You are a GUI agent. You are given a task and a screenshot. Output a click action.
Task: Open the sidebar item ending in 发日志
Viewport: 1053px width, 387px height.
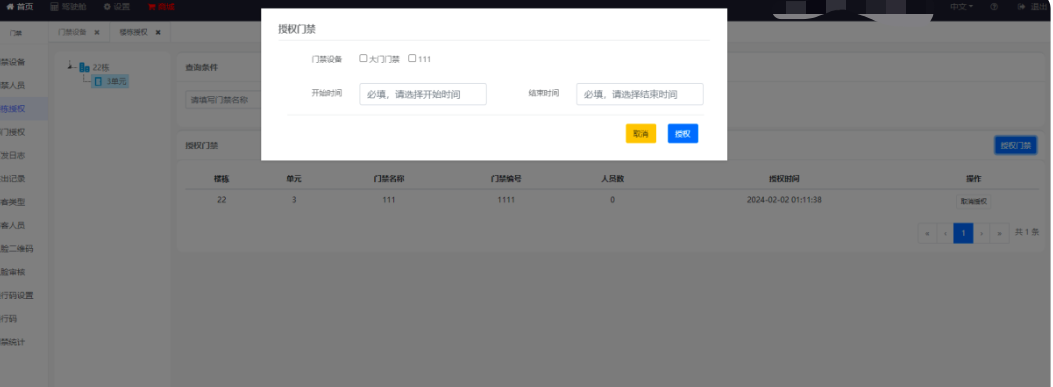pos(13,155)
